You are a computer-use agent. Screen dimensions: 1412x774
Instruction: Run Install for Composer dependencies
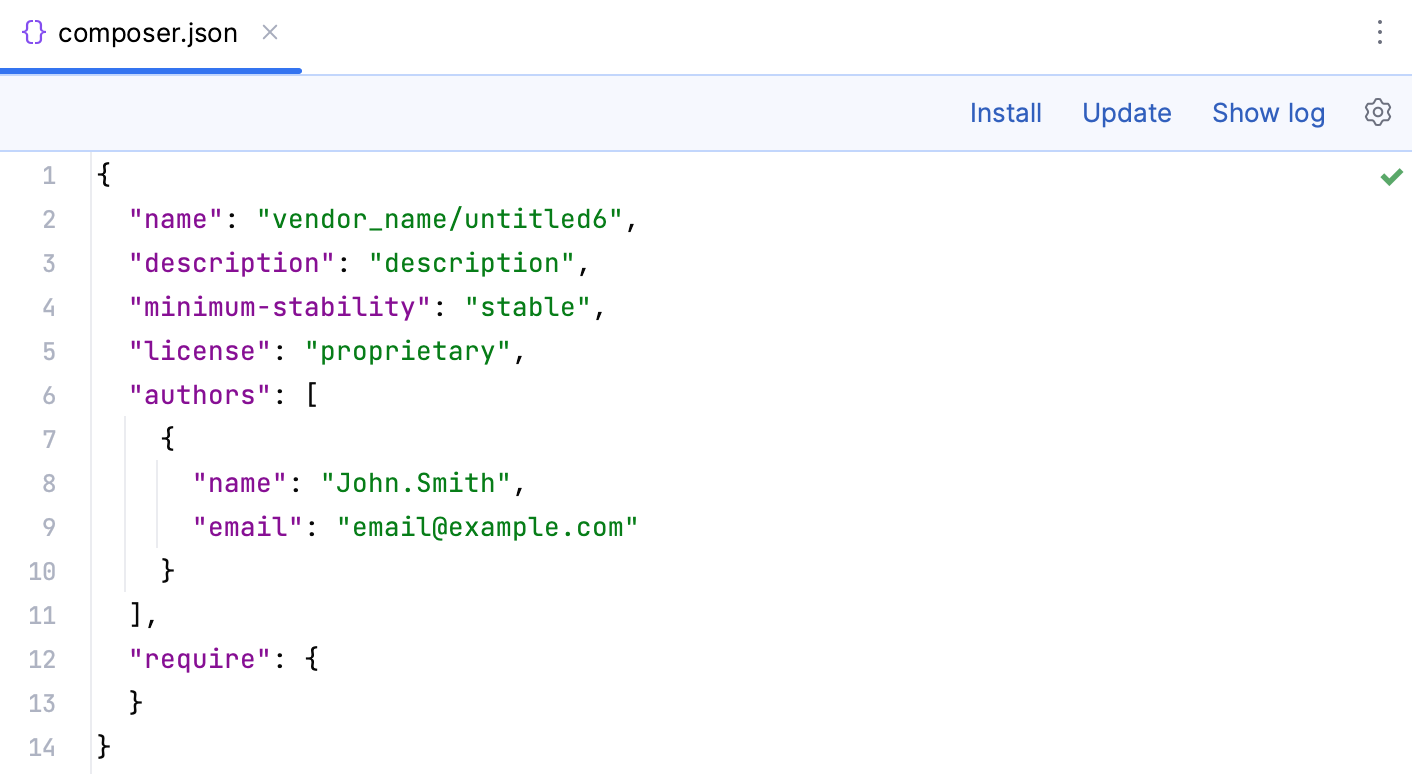[x=1005, y=112]
